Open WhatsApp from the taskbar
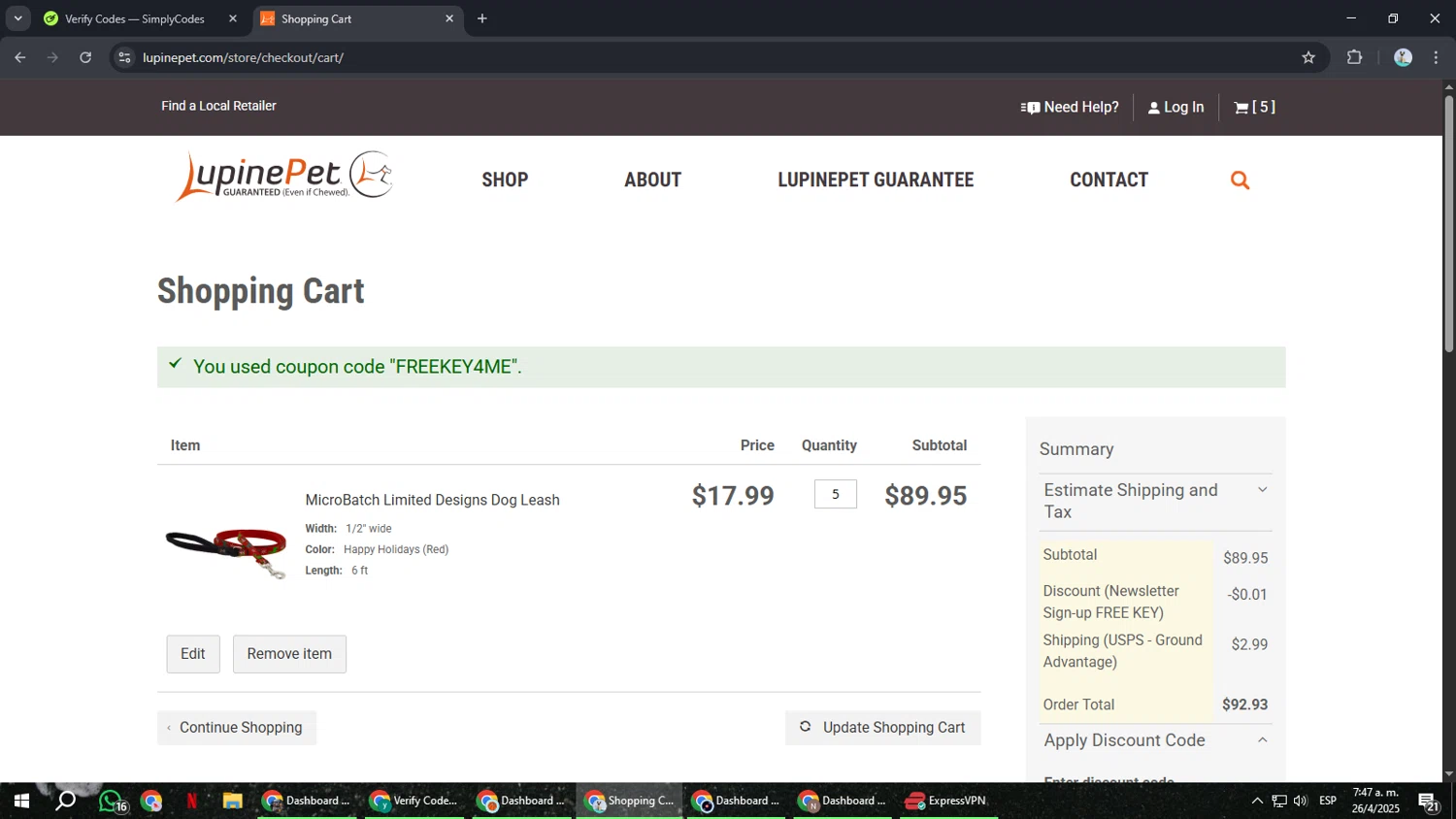The width and height of the screenshot is (1456, 819). coord(112,801)
